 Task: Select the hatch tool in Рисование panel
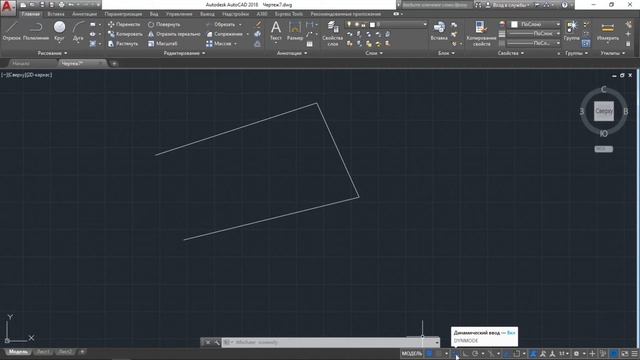click(93, 43)
